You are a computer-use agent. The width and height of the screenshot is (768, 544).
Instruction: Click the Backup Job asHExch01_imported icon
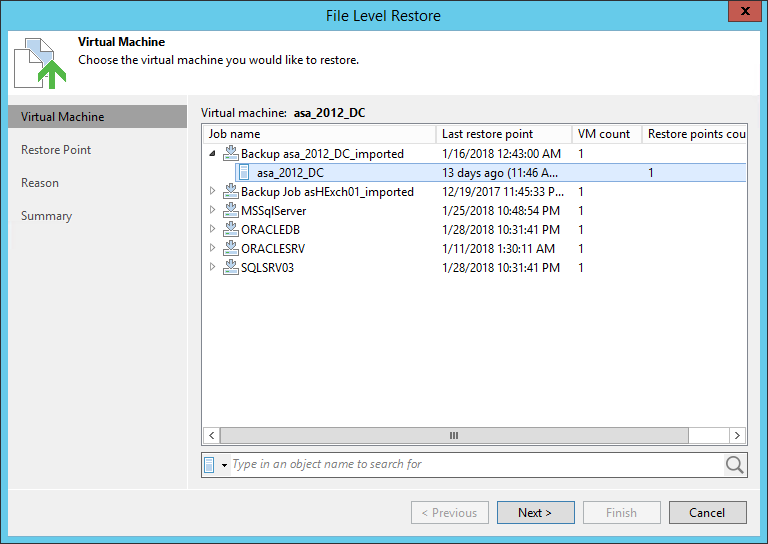(x=231, y=192)
